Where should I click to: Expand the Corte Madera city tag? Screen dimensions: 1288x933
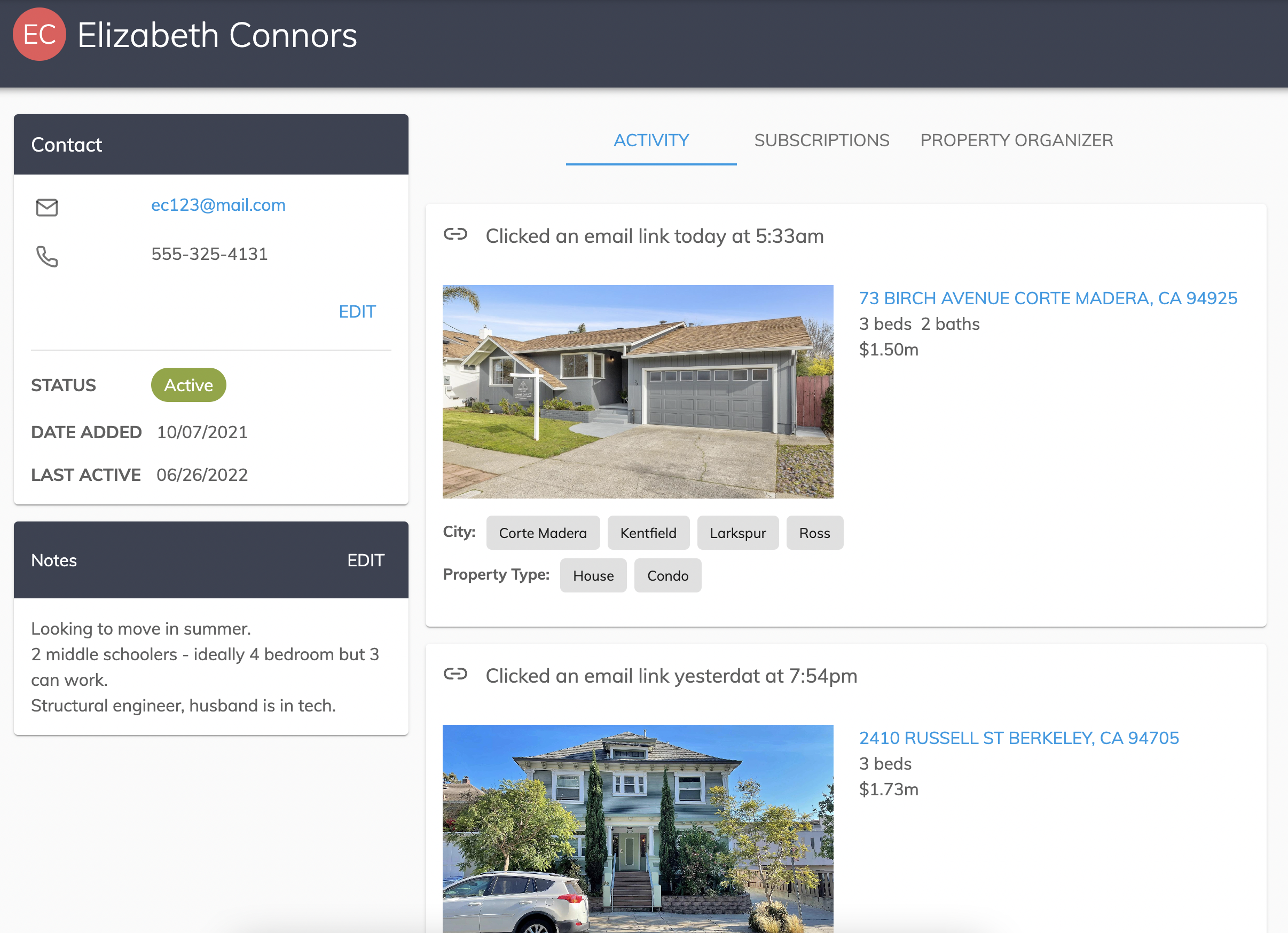point(543,533)
